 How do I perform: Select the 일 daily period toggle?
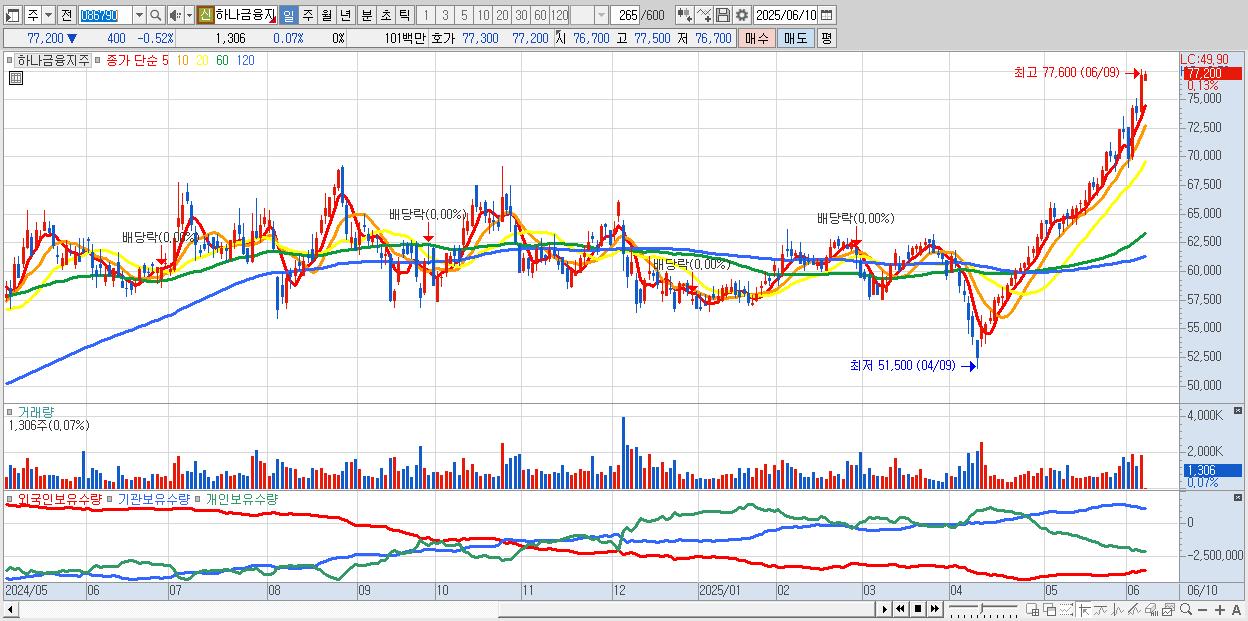[288, 15]
